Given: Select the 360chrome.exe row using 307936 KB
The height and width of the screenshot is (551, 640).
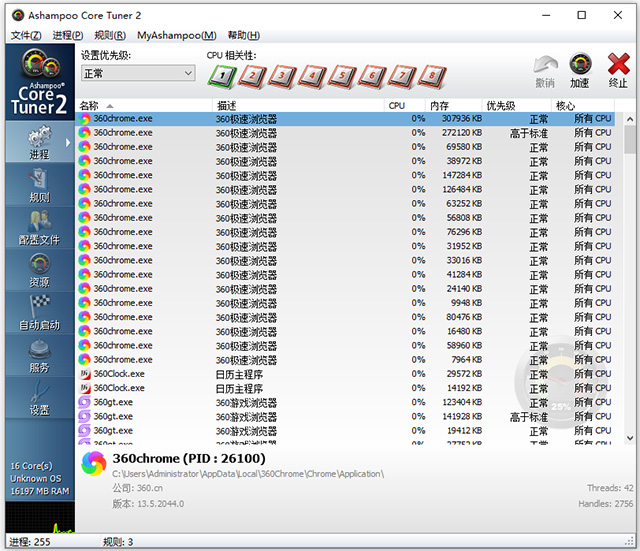Looking at the screenshot, I should coord(345,119).
